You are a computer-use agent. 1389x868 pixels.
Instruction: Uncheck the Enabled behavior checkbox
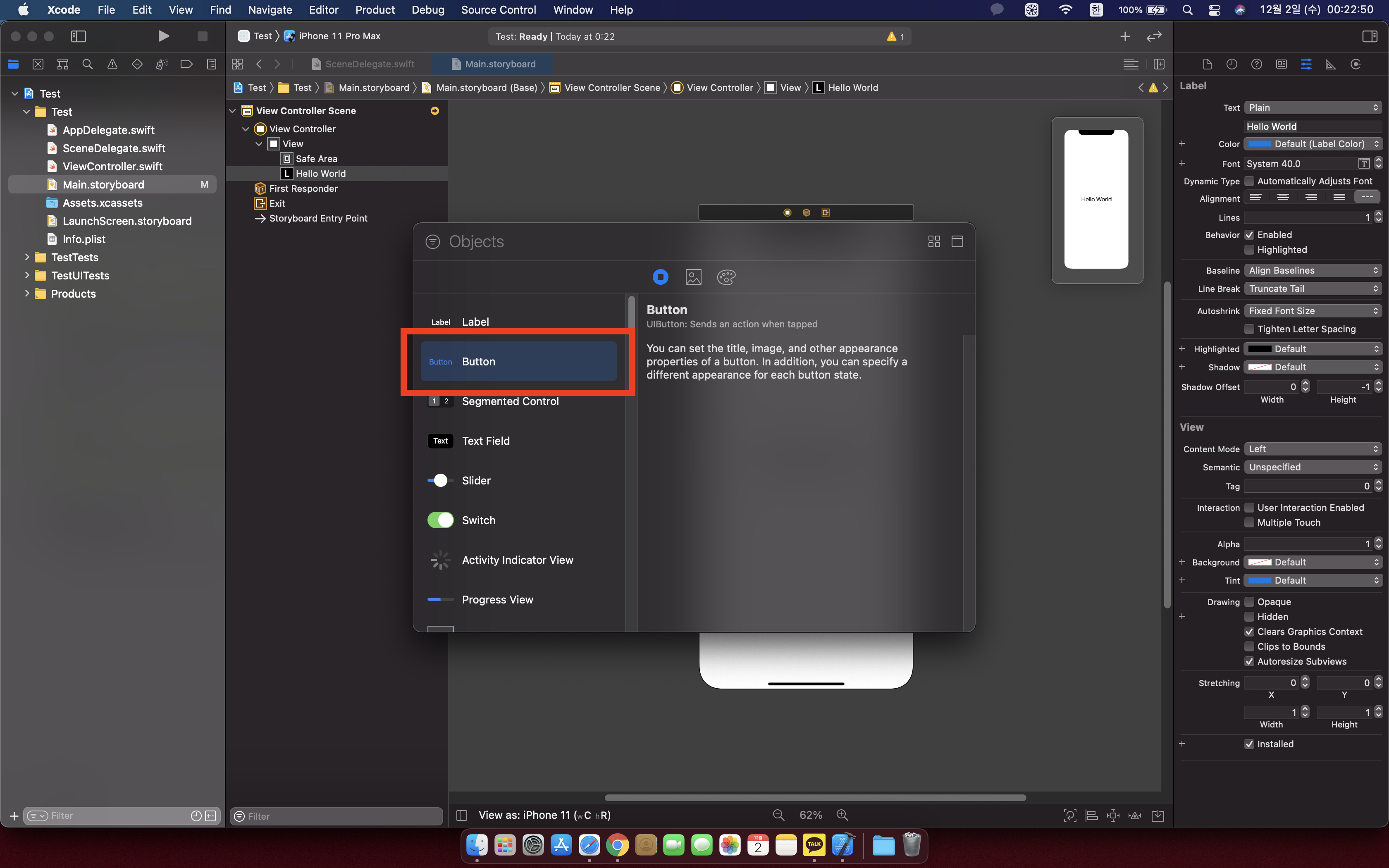pyautogui.click(x=1249, y=235)
